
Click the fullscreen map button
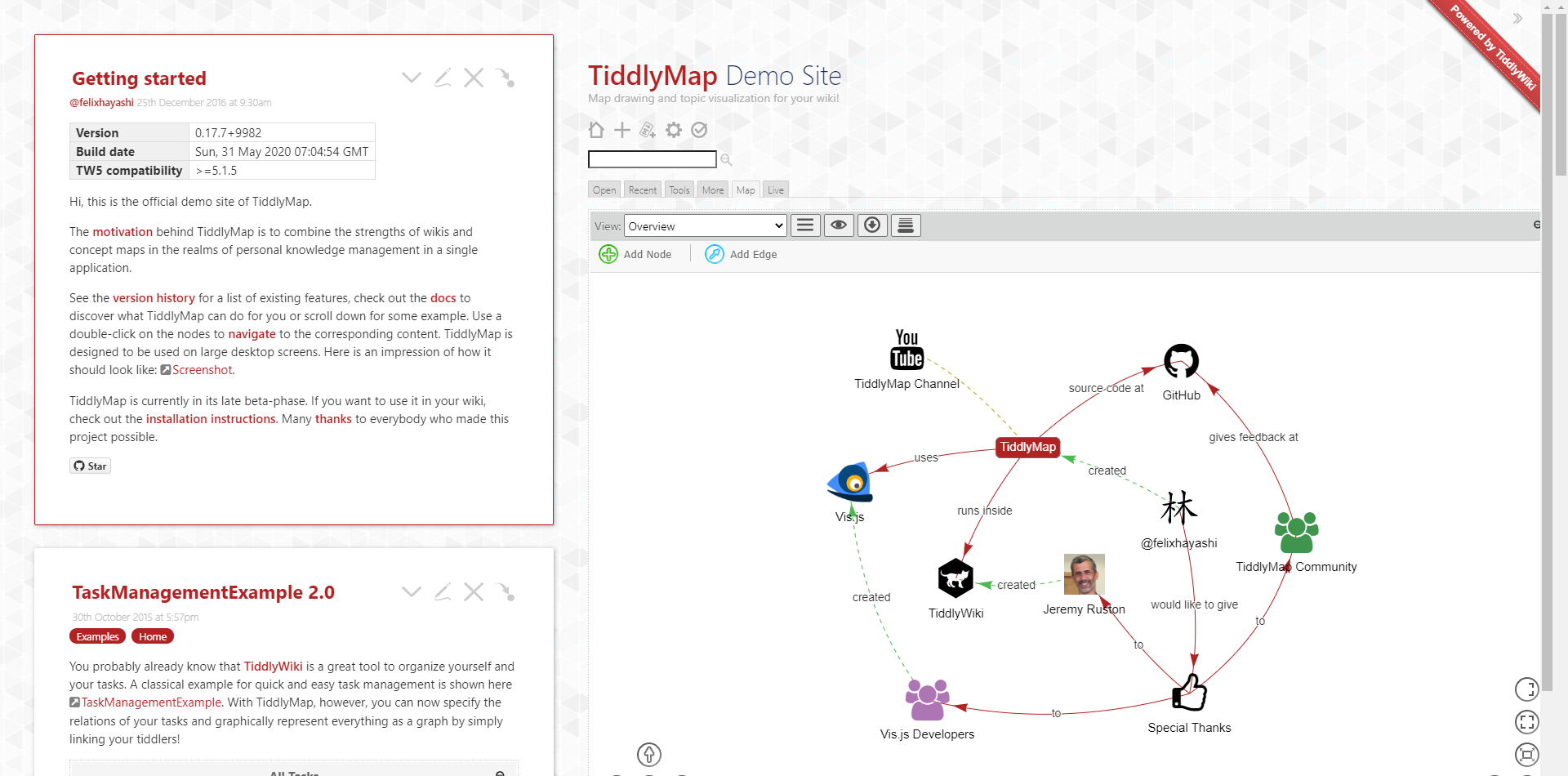(x=1527, y=722)
